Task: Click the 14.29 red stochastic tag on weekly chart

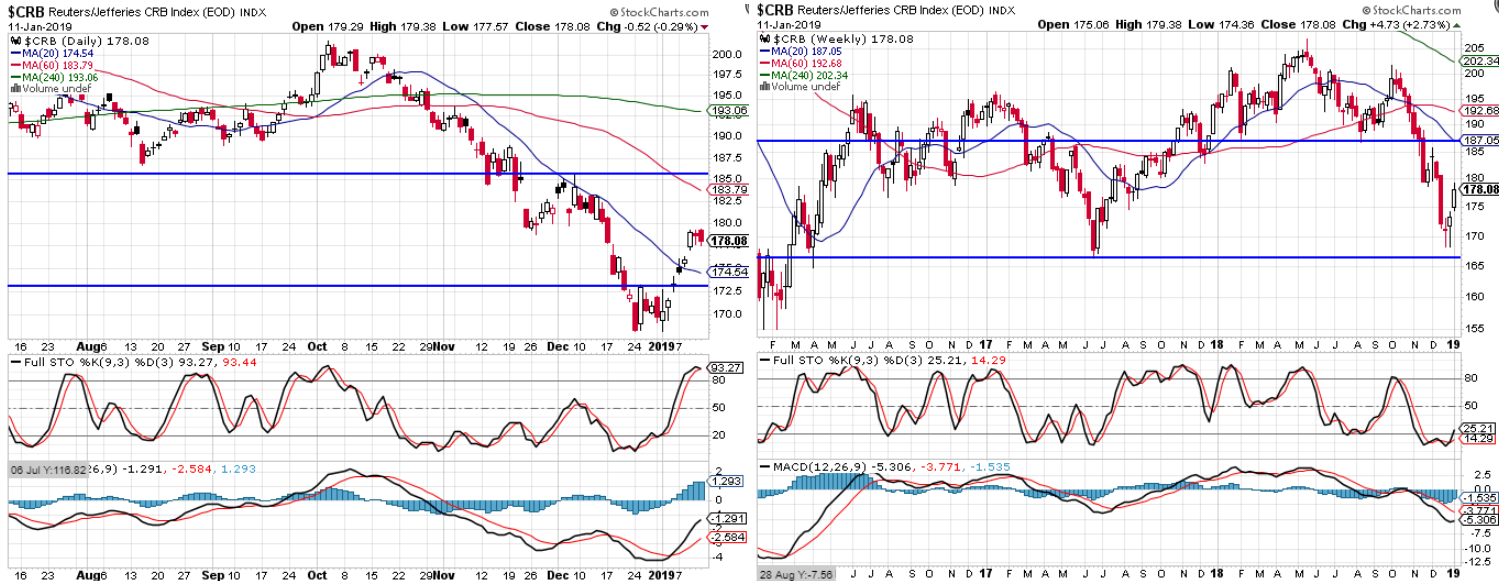Action: click(1478, 438)
